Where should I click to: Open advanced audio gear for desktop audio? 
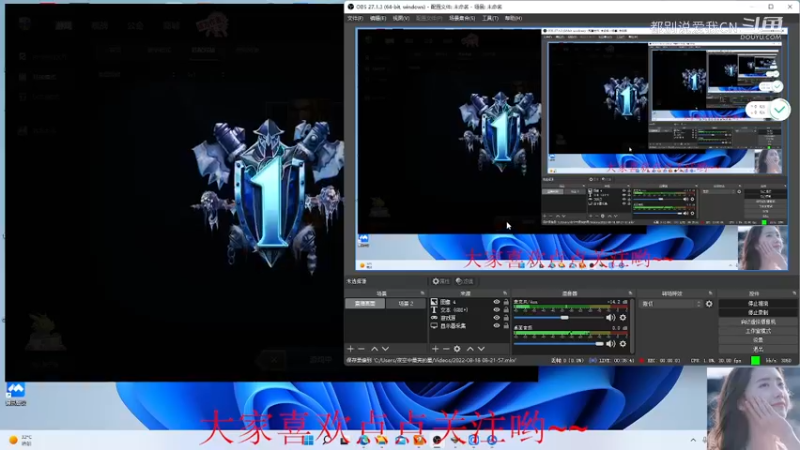tap(622, 344)
